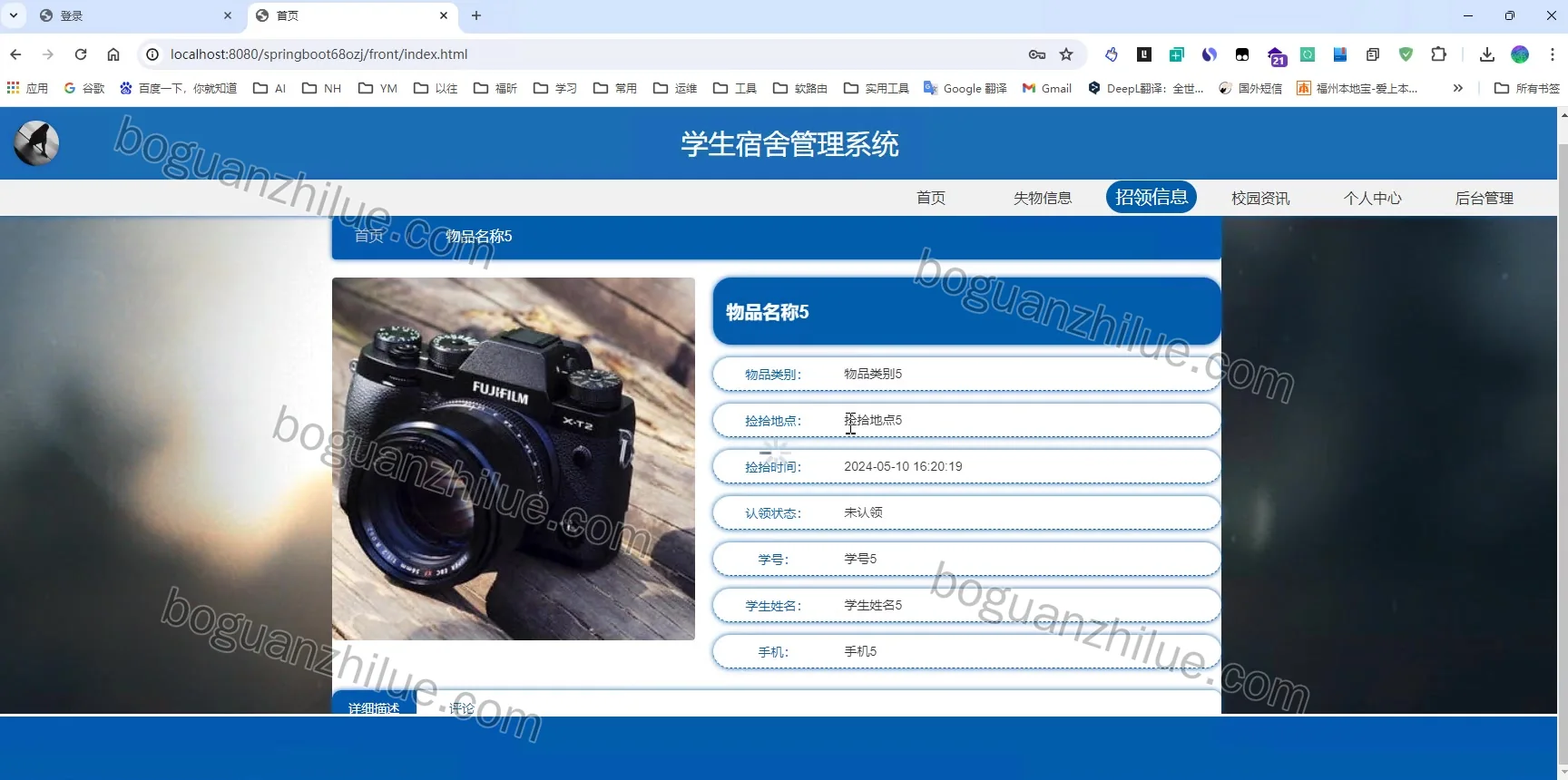Click the extension badge showing 21
Viewport: 1568px width, 780px height.
coord(1276,56)
